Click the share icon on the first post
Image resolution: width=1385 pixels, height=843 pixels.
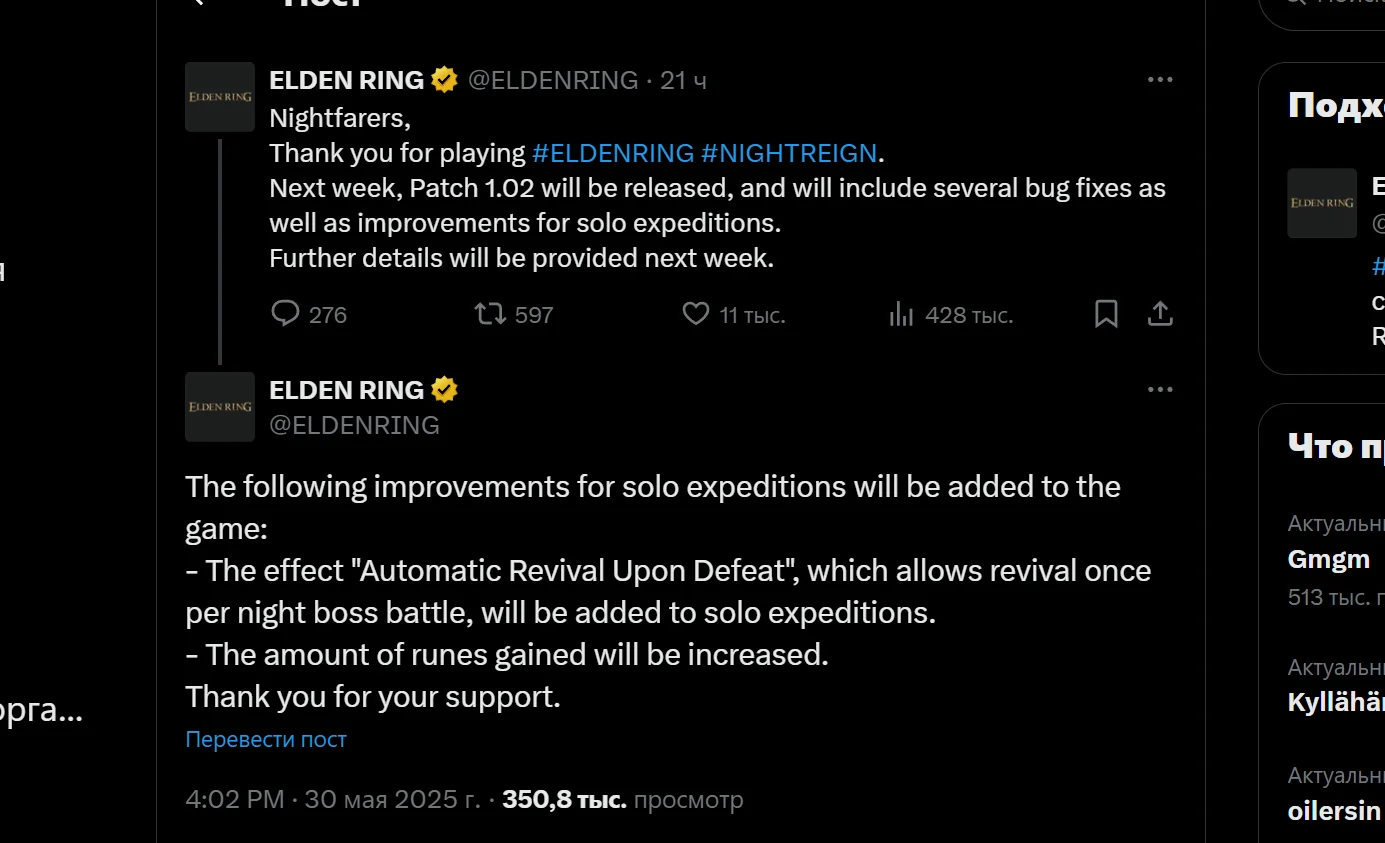[x=1160, y=314]
